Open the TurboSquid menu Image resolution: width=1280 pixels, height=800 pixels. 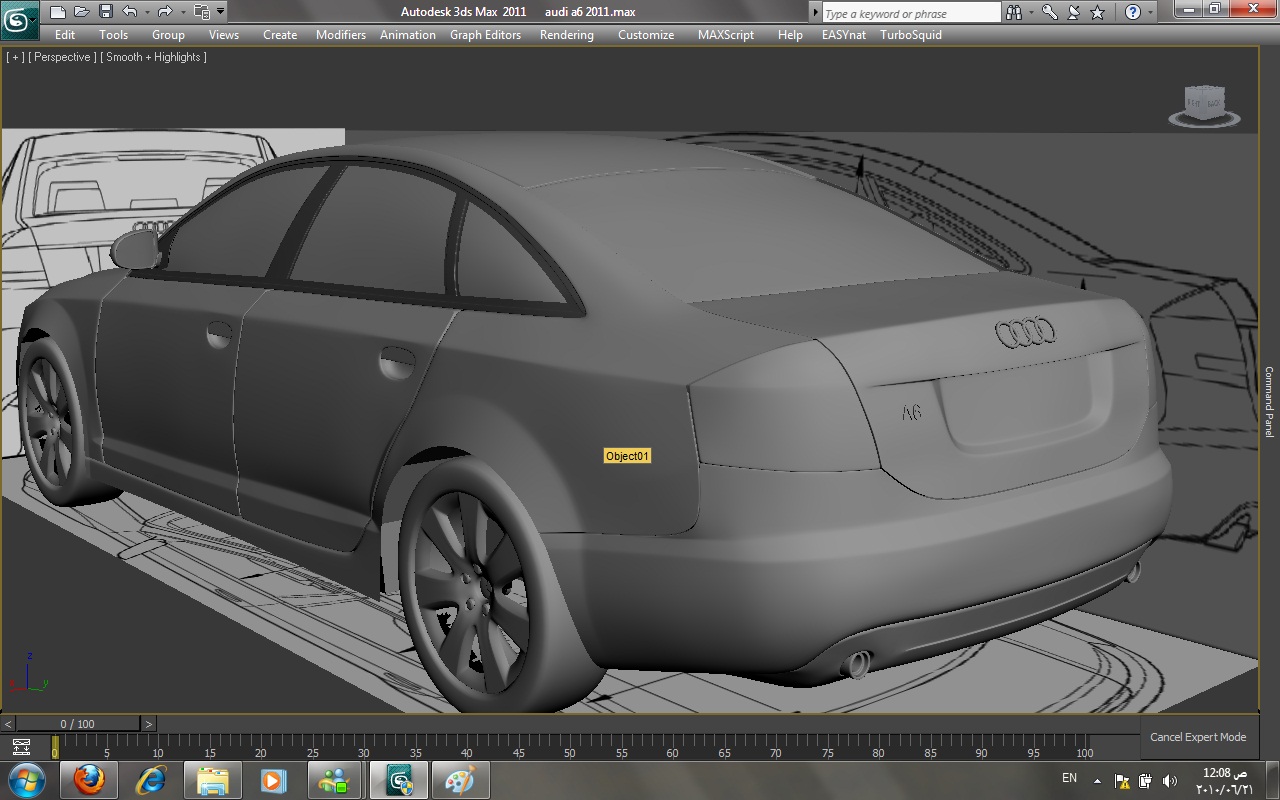click(911, 35)
